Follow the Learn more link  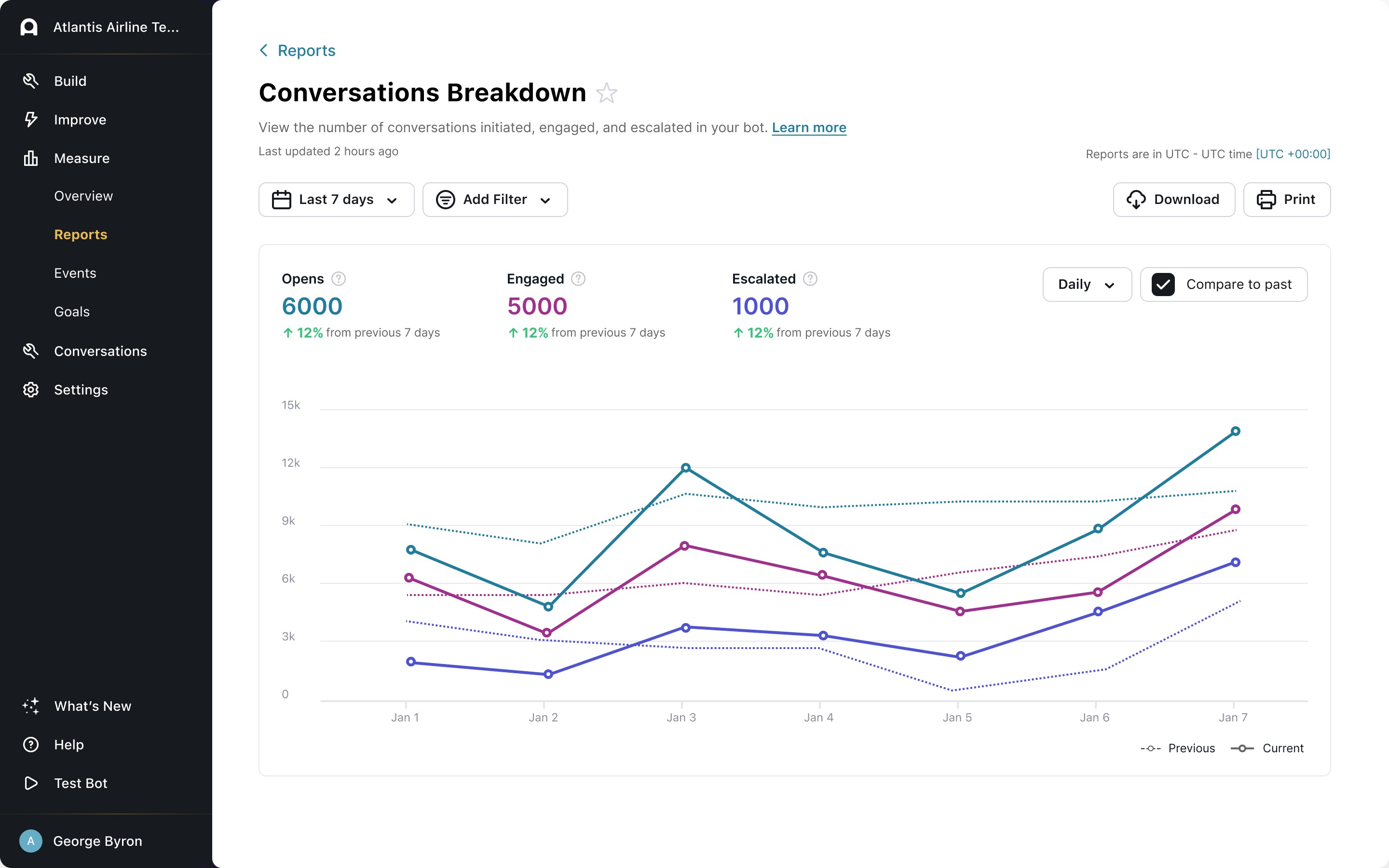click(x=809, y=127)
